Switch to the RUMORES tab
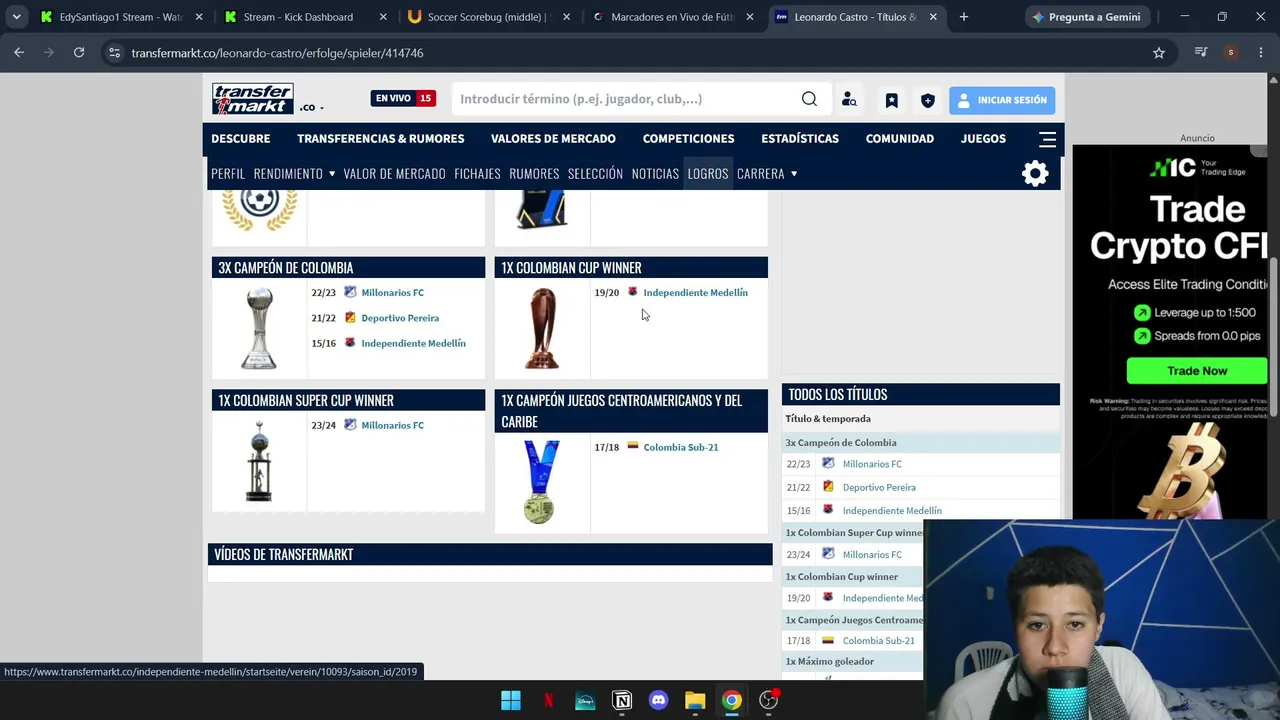The image size is (1280, 720). 534,174
